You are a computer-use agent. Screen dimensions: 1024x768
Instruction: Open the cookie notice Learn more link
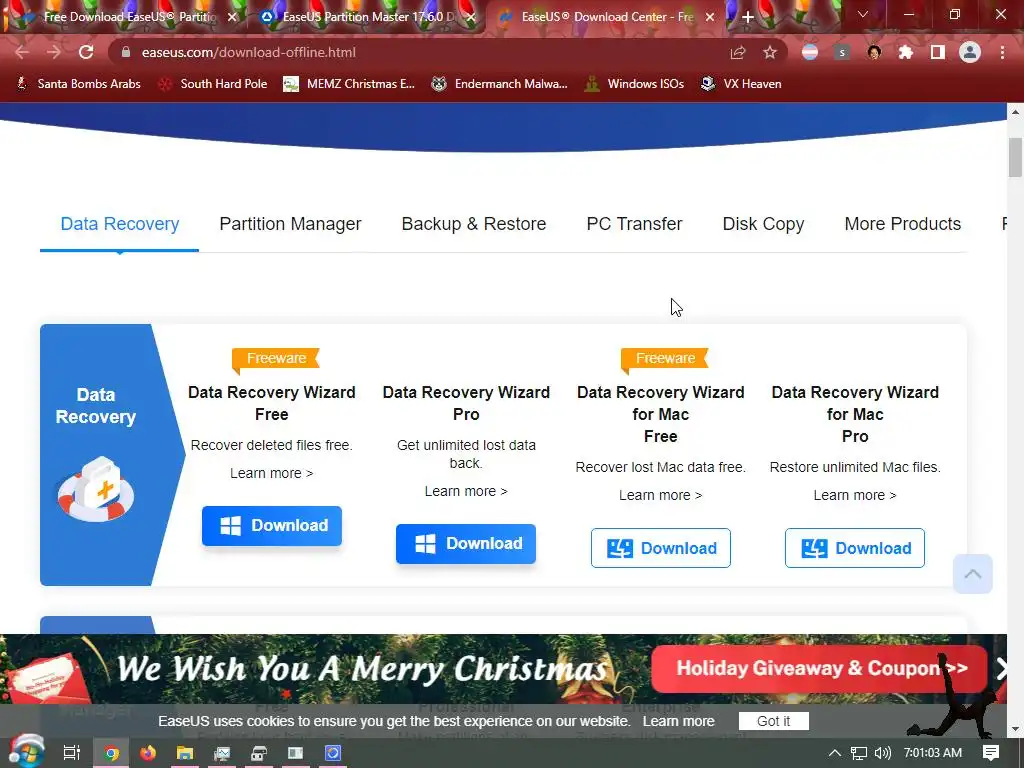678,721
